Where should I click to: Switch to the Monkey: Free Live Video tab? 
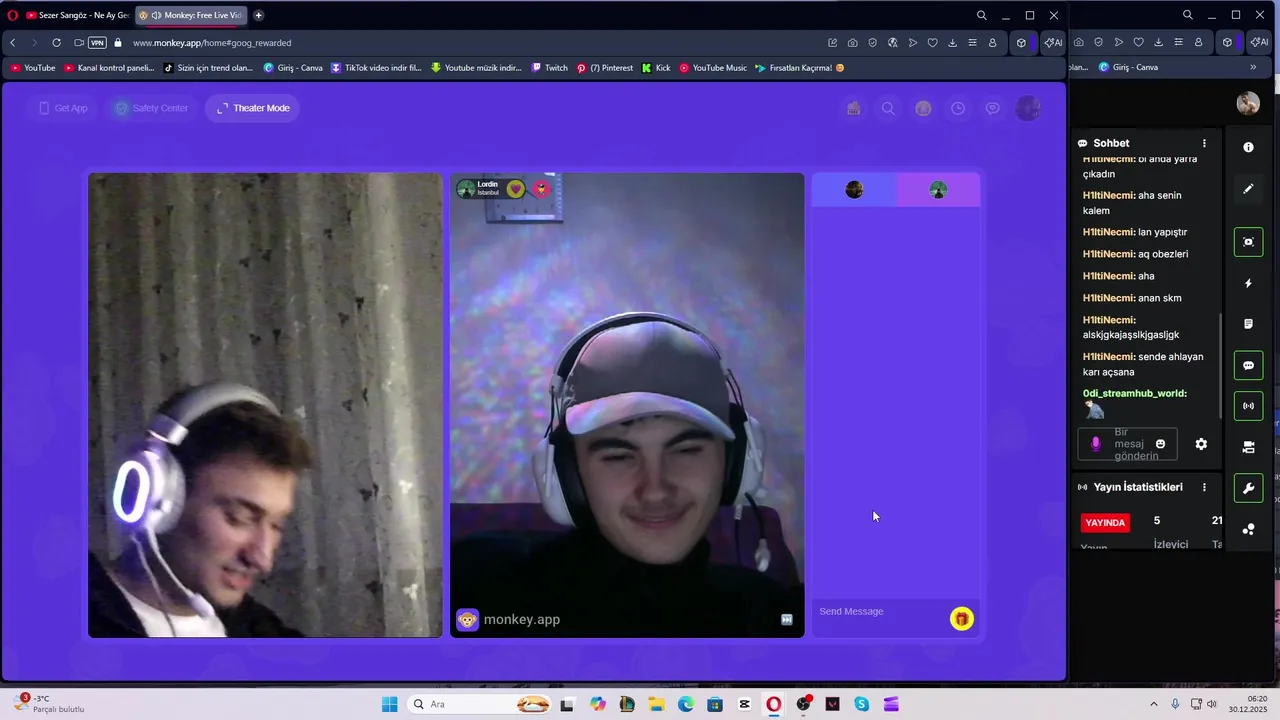(x=190, y=15)
